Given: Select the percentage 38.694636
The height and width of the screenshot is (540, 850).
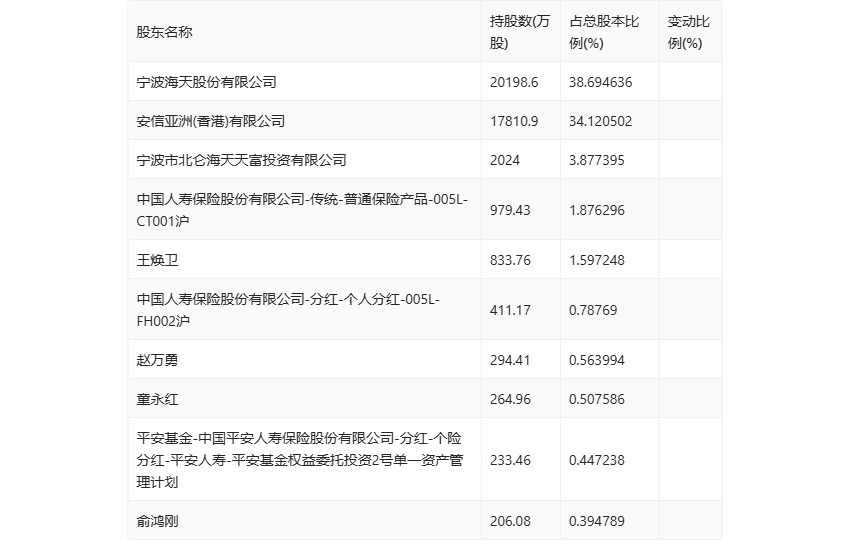Looking at the screenshot, I should [x=601, y=82].
